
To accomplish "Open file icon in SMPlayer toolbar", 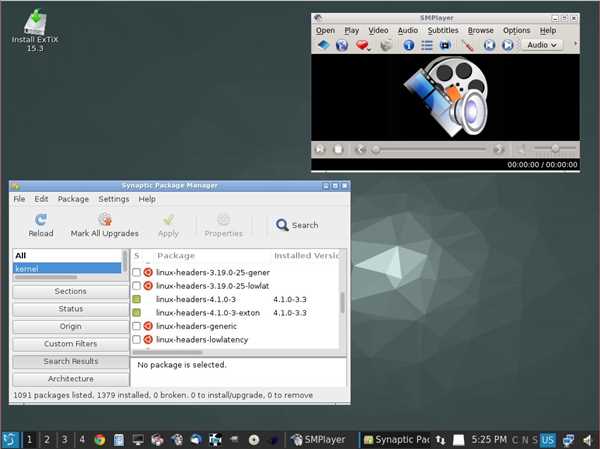I will tap(324, 45).
